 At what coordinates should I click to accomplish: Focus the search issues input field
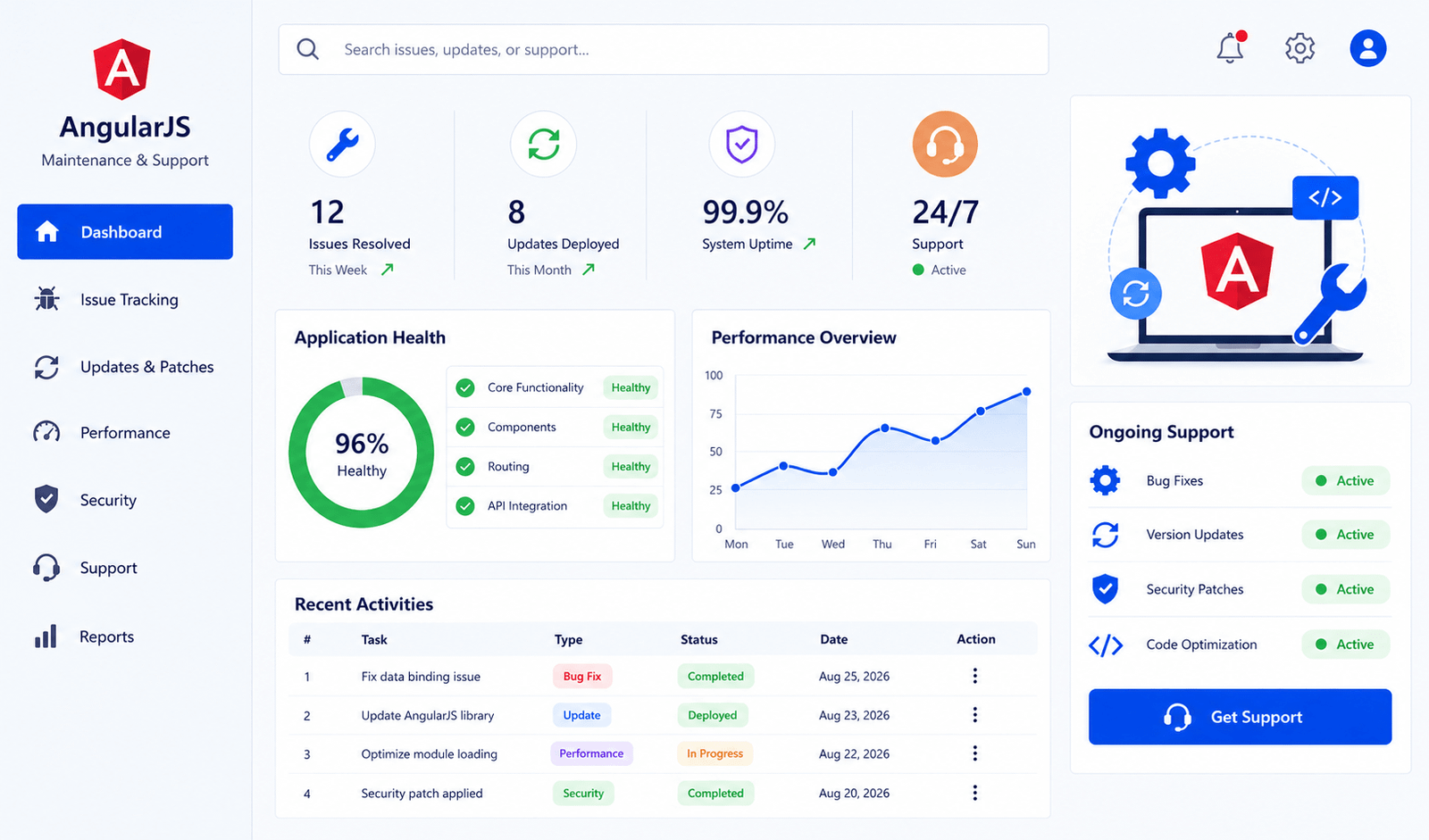coord(664,49)
